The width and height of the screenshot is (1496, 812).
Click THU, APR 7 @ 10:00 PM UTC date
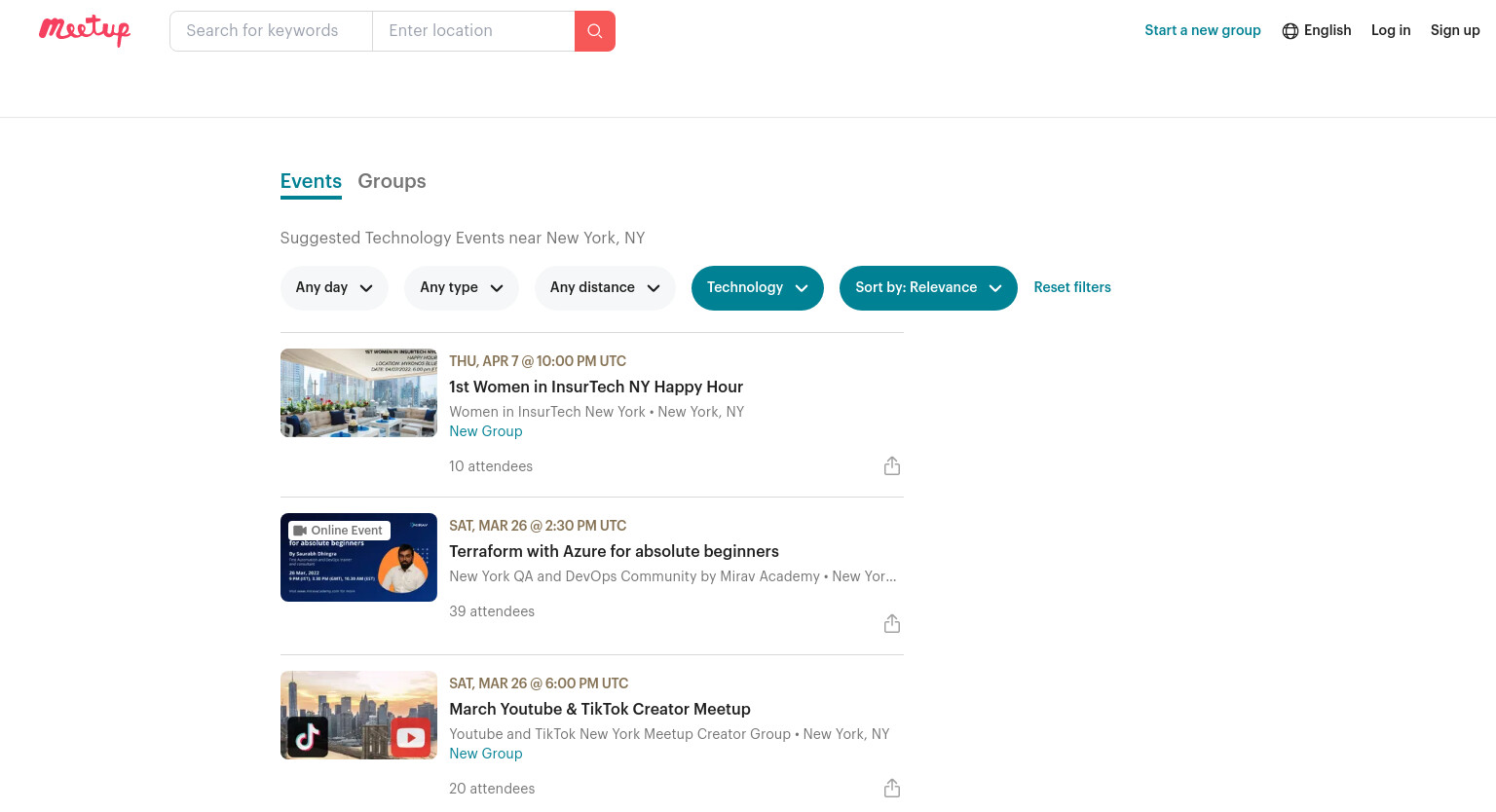point(538,361)
